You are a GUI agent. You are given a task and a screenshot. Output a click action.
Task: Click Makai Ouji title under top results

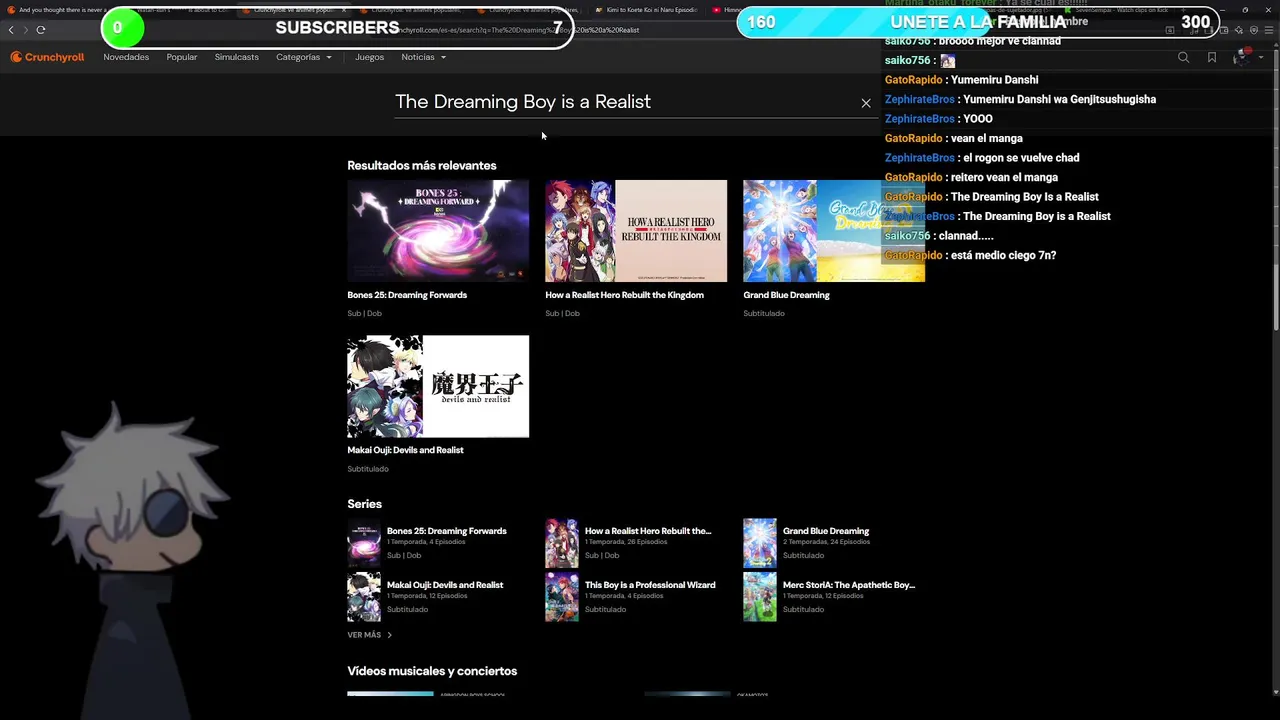click(405, 450)
